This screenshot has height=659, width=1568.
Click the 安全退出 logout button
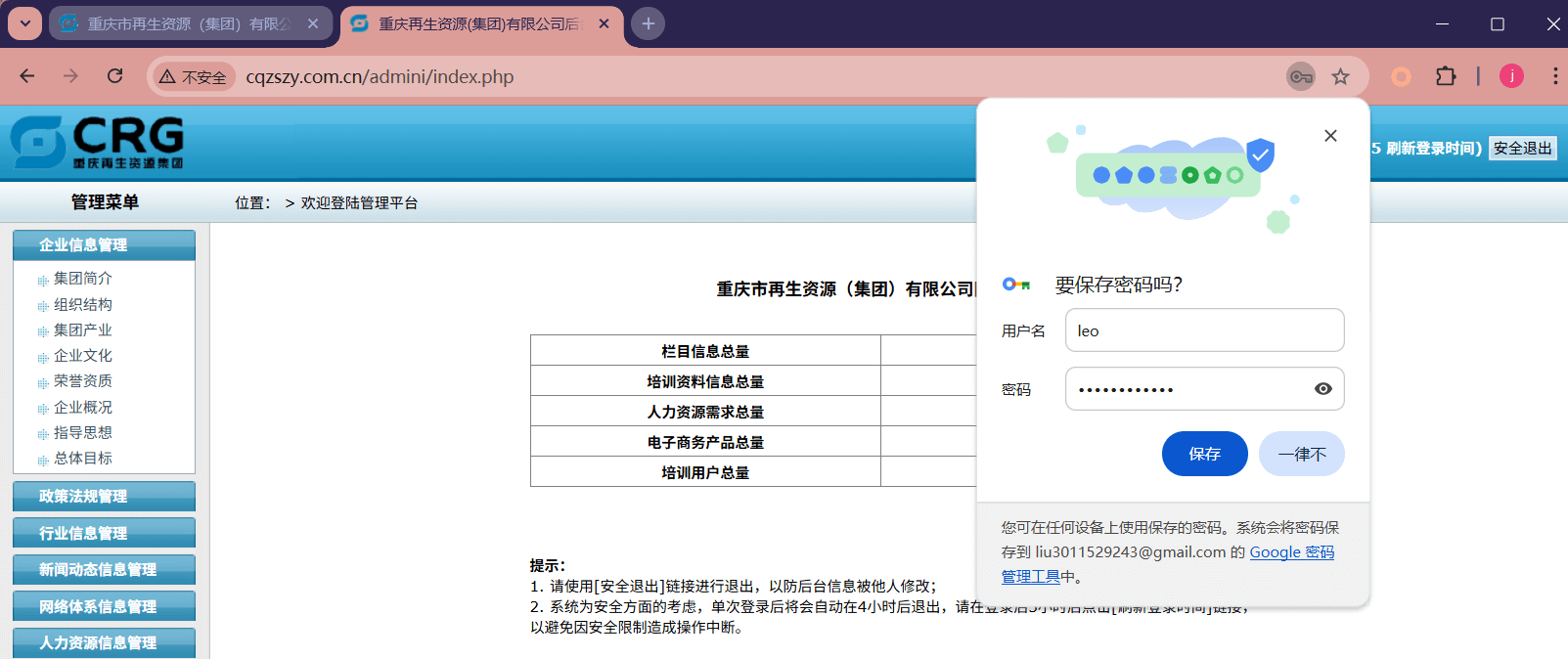tap(1522, 149)
